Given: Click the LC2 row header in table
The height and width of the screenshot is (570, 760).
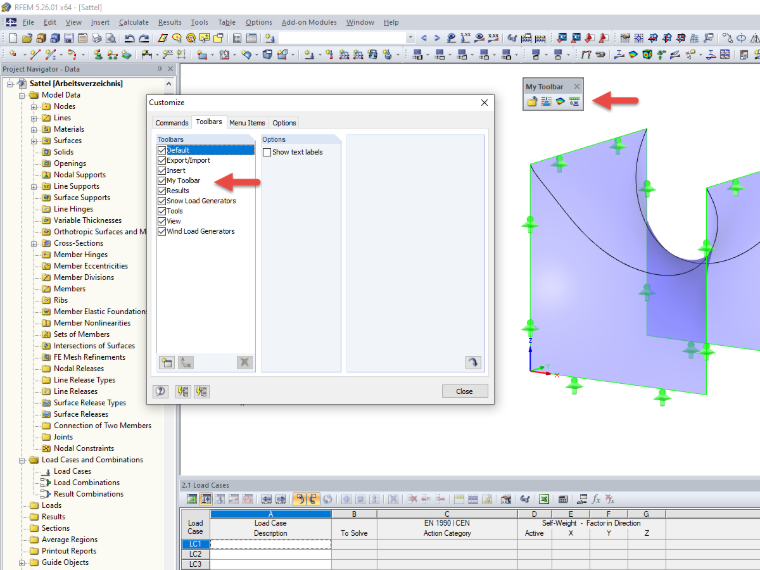Looking at the screenshot, I should 195,554.
